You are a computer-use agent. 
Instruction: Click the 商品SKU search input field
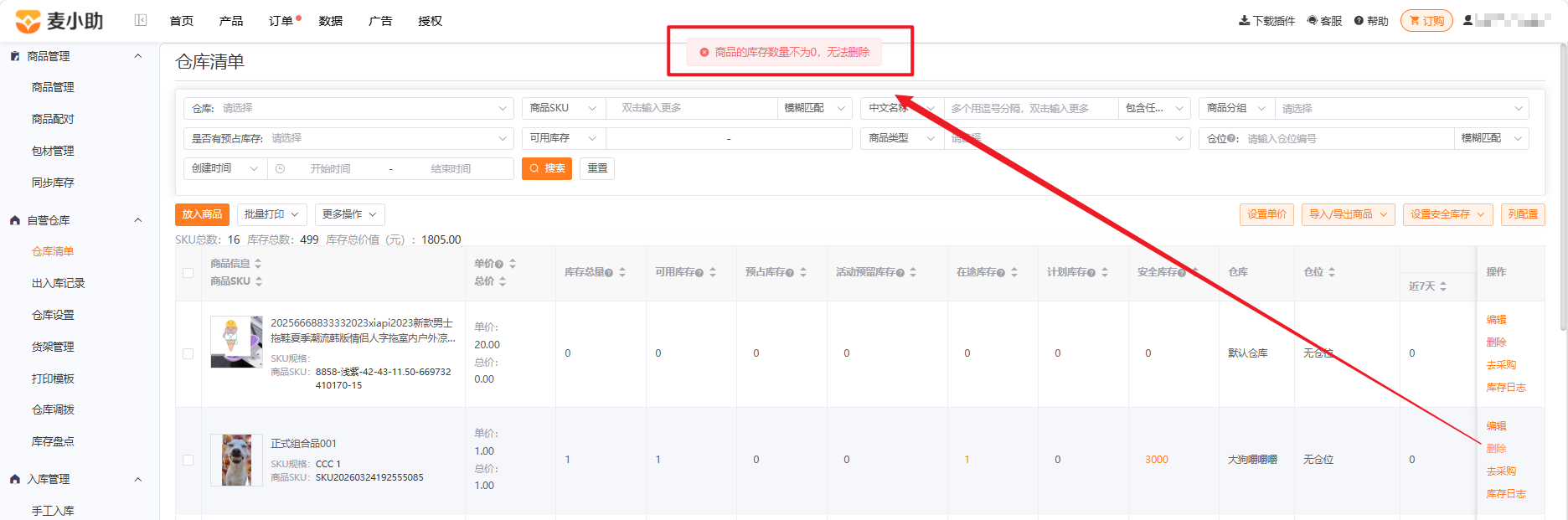[692, 108]
